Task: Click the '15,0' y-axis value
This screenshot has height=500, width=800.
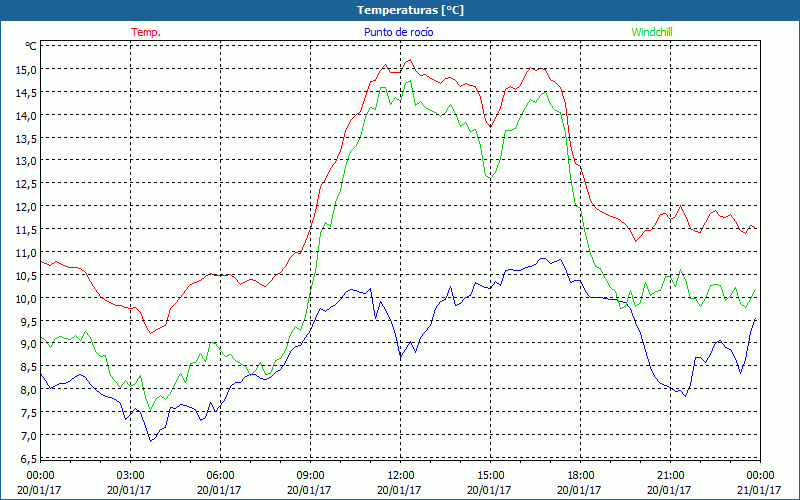Action: point(26,70)
